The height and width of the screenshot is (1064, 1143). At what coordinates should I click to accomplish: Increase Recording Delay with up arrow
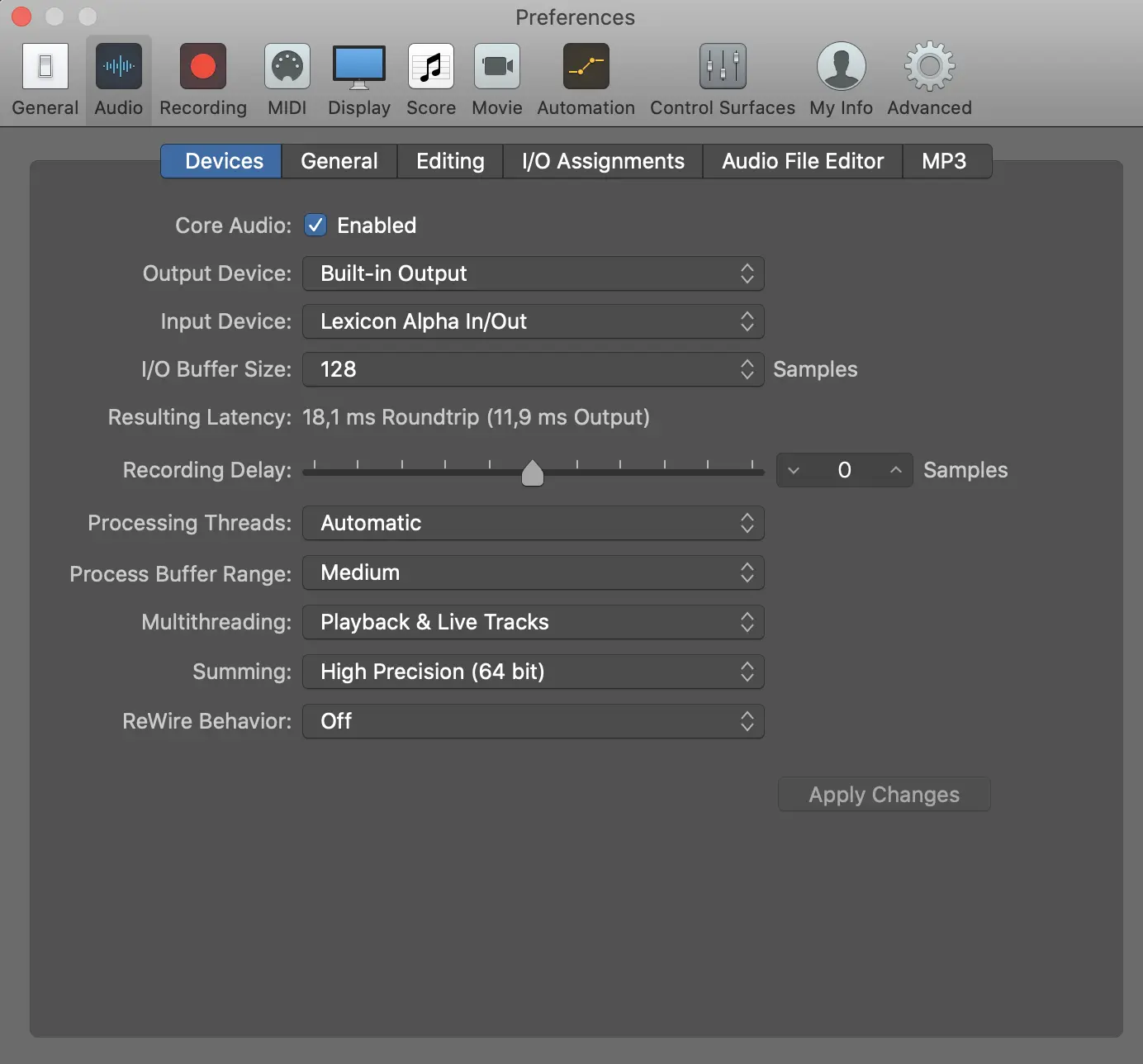896,470
